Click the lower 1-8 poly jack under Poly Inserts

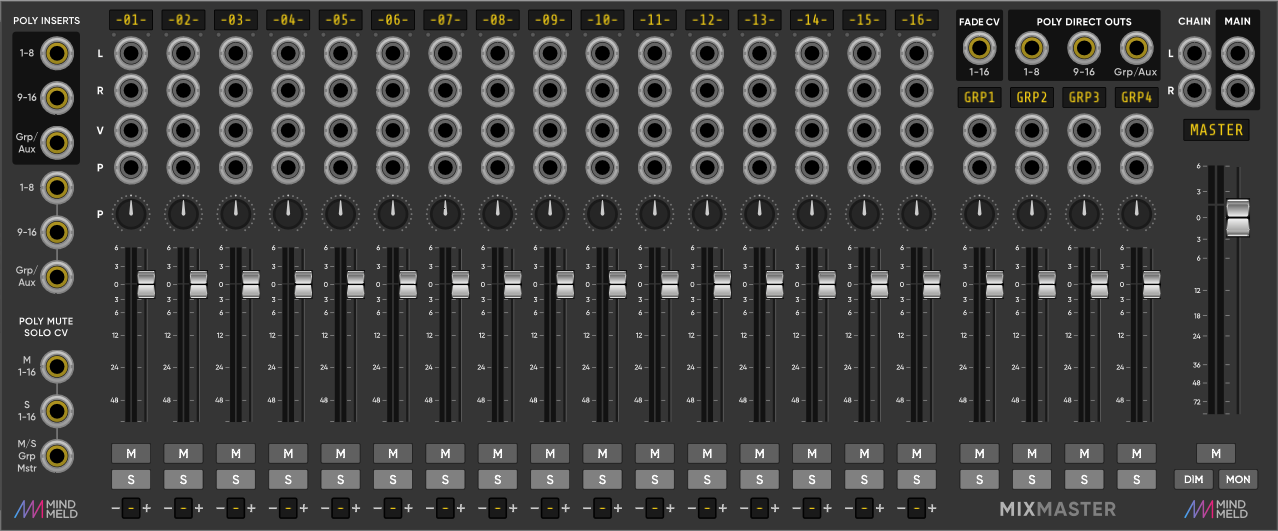[58, 188]
